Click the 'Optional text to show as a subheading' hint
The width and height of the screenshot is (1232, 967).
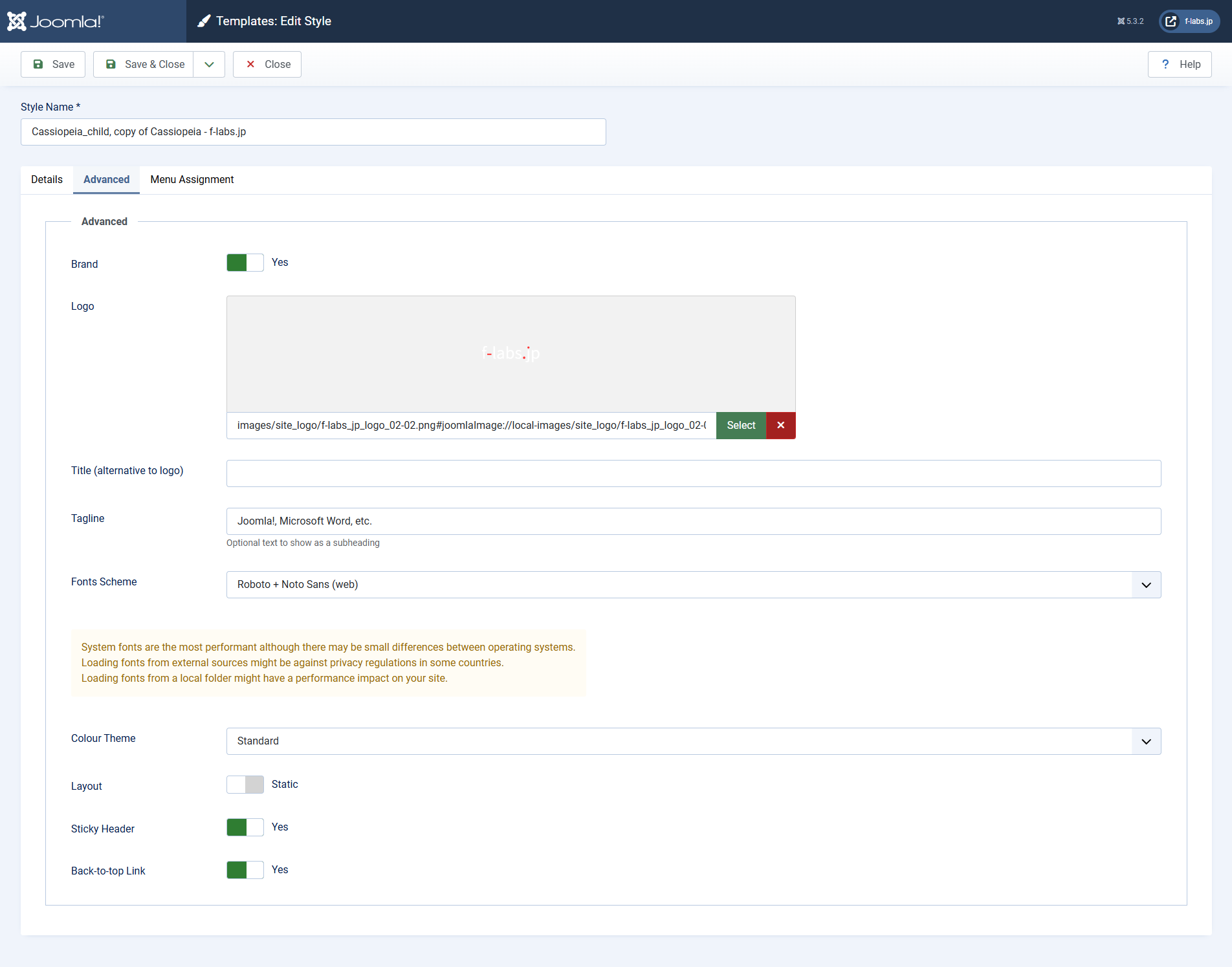tap(303, 543)
